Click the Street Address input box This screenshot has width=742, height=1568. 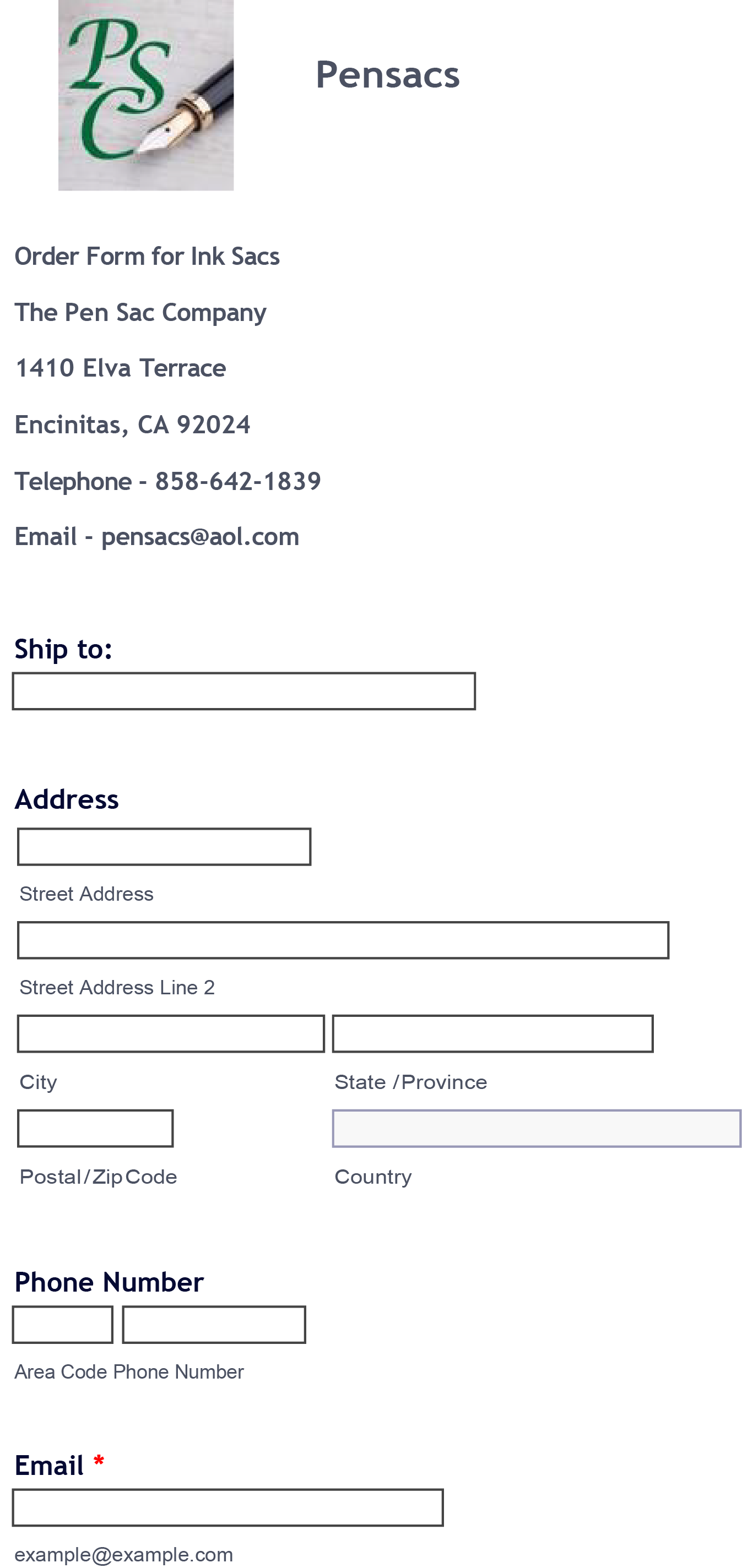(x=164, y=847)
